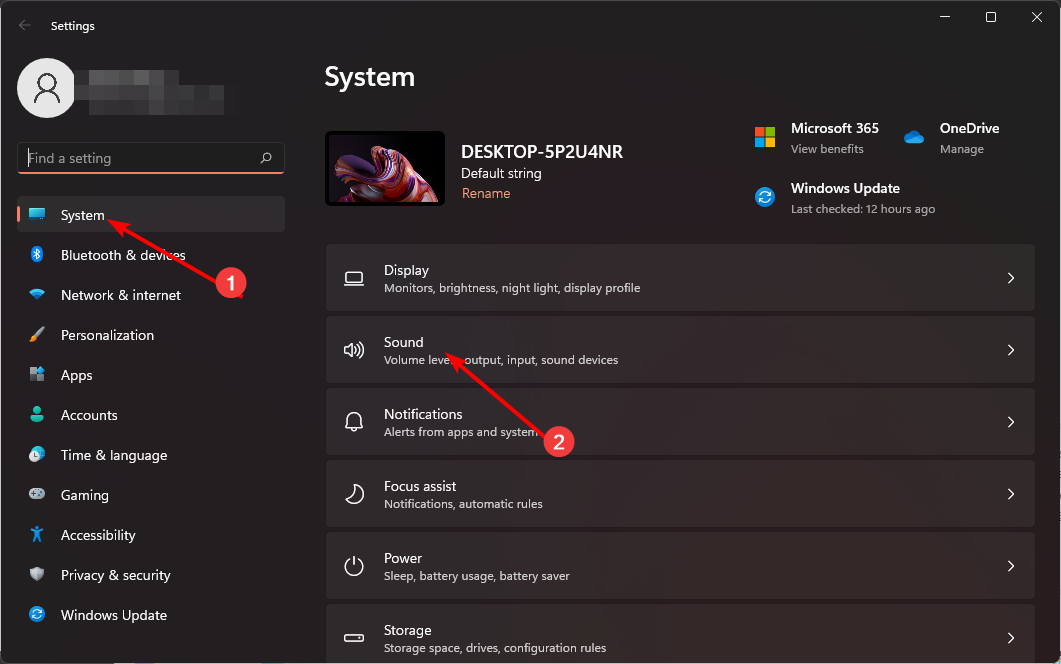1061x664 pixels.
Task: Click the Rename link
Action: (486, 192)
